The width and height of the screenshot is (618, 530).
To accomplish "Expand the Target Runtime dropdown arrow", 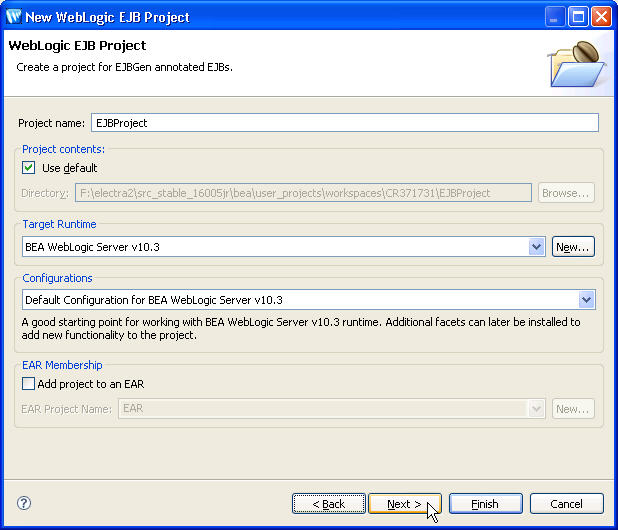I will coord(536,247).
